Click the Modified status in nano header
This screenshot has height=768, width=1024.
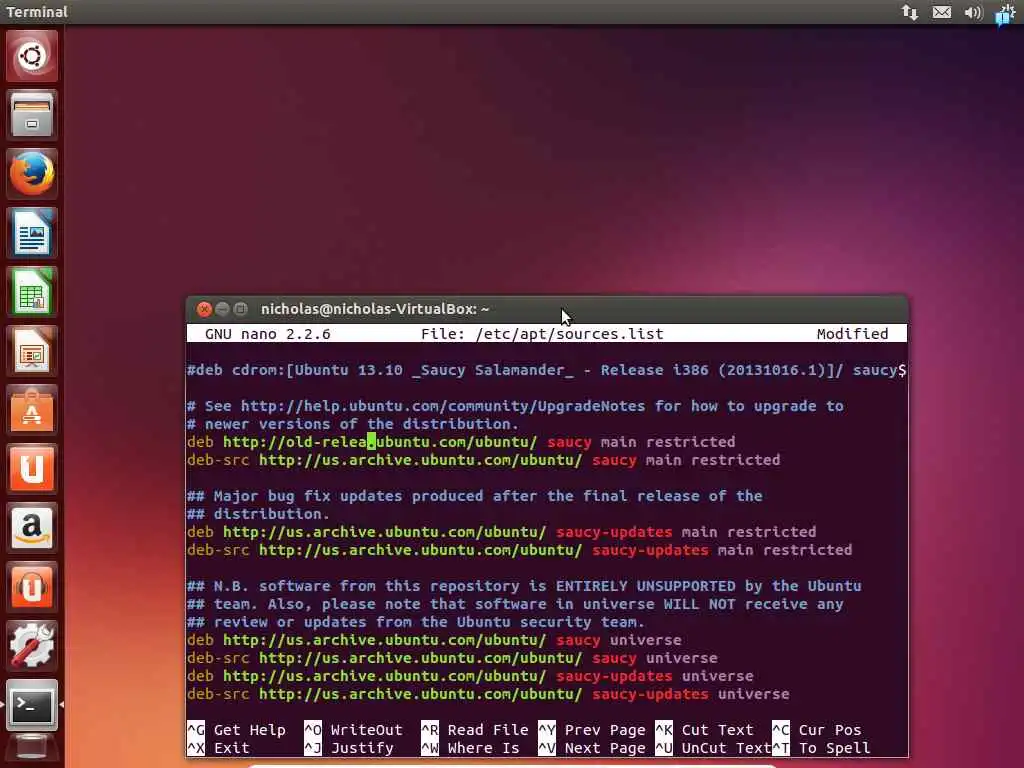point(852,334)
